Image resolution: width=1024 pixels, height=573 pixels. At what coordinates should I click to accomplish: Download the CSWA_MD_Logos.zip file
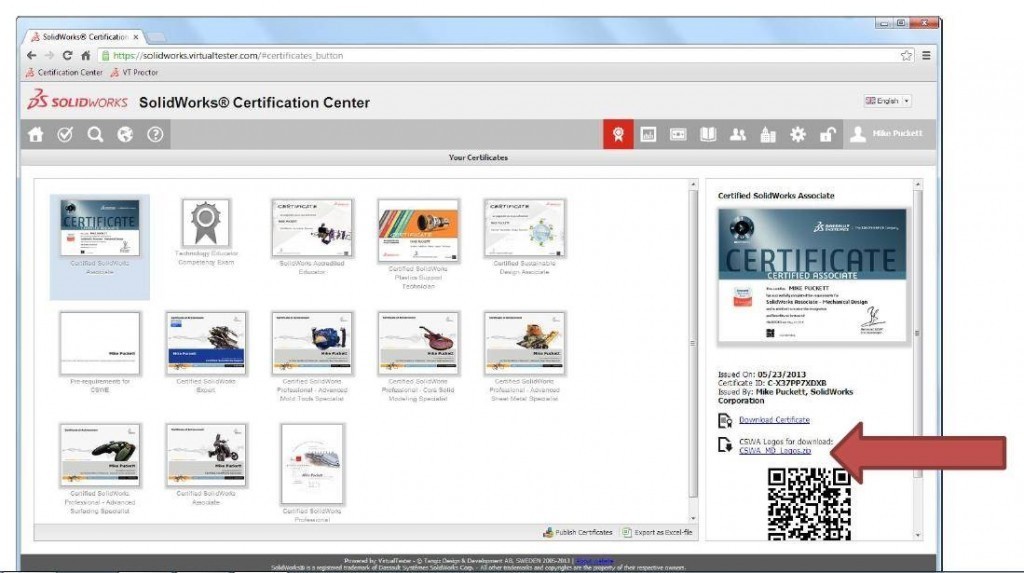pyautogui.click(x=774, y=451)
